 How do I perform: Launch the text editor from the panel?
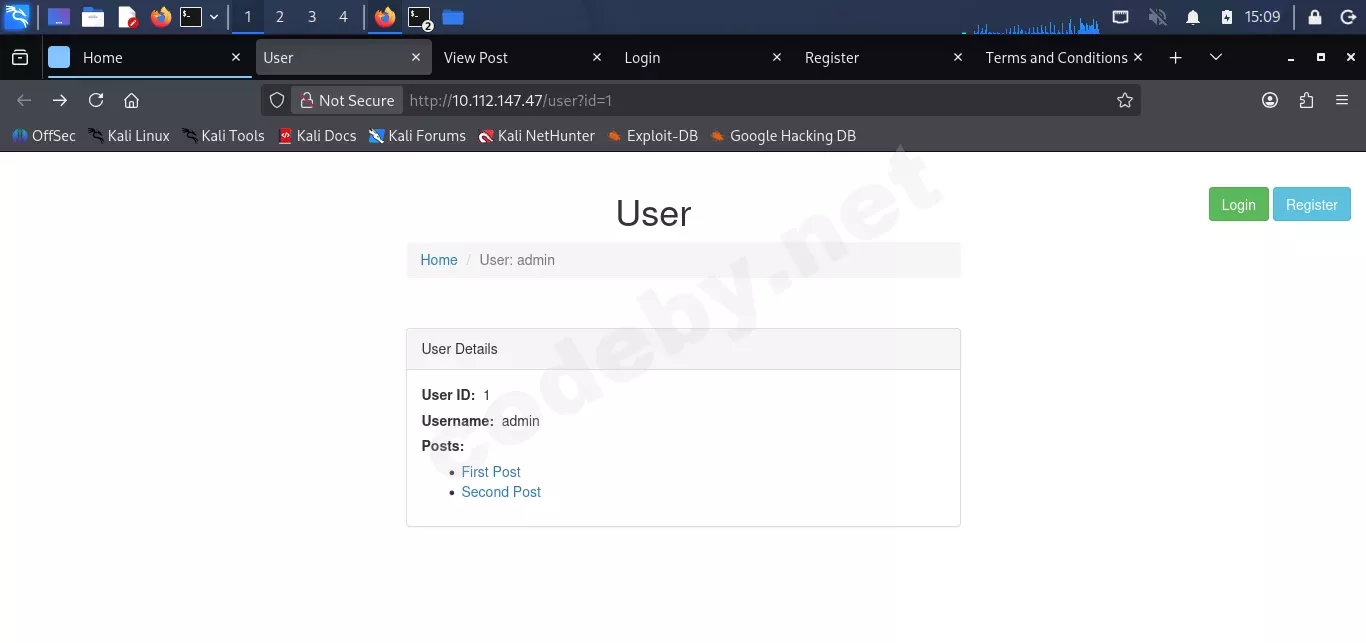click(x=127, y=17)
